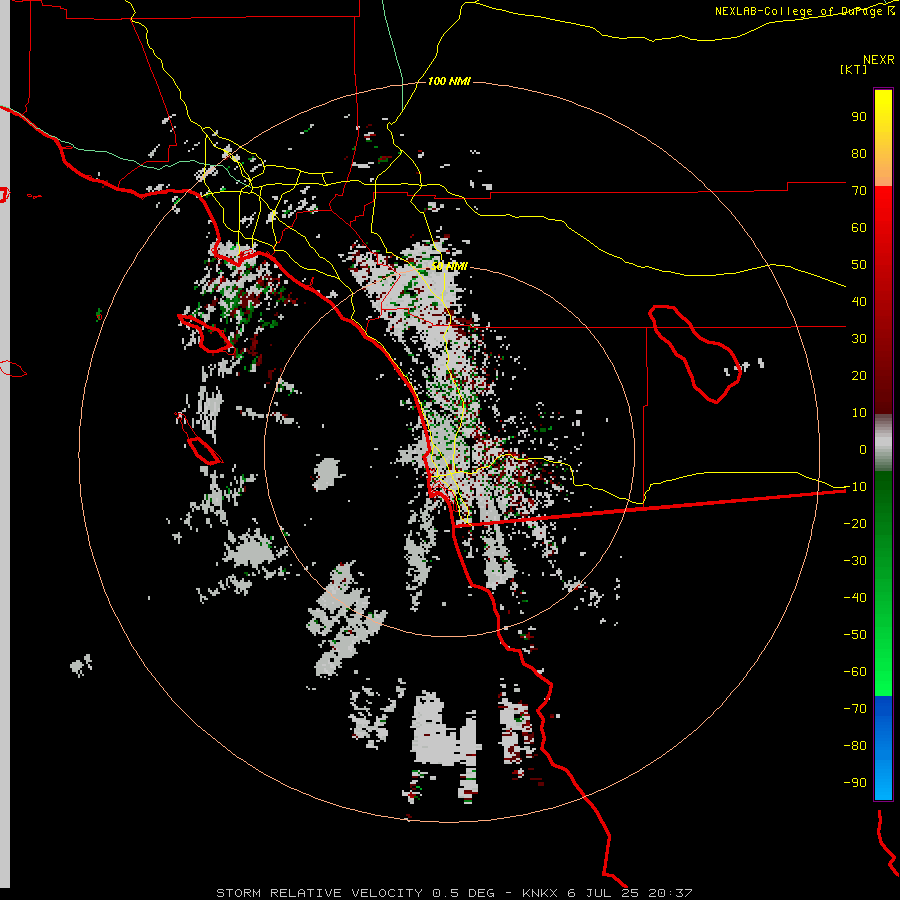
Task: Click the 50 value on the velocity scale
Action: coord(859,265)
